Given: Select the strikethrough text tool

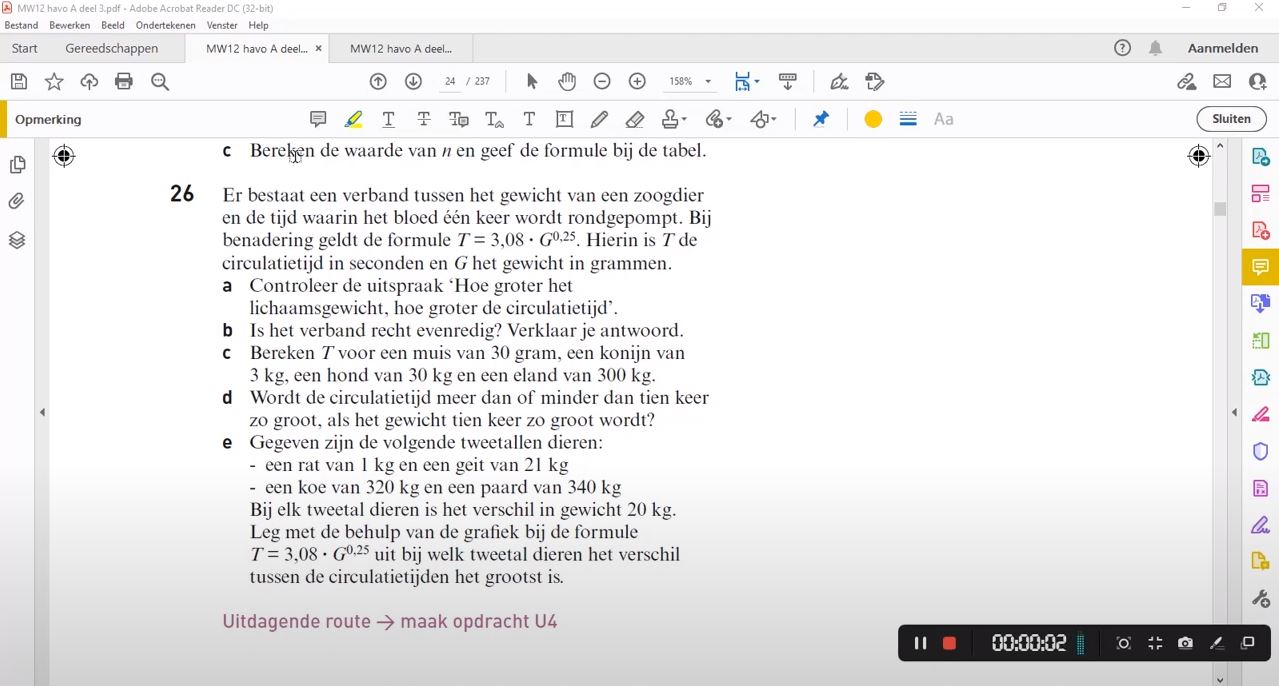Looking at the screenshot, I should [x=424, y=119].
